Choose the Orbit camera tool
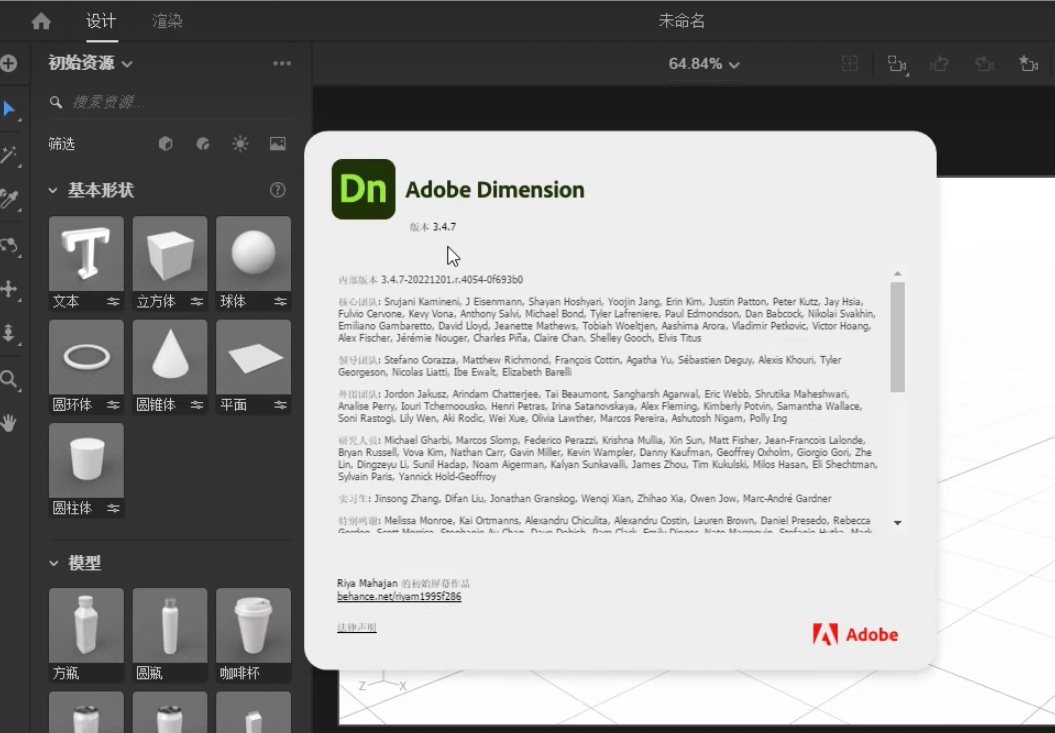 pyautogui.click(x=10, y=244)
